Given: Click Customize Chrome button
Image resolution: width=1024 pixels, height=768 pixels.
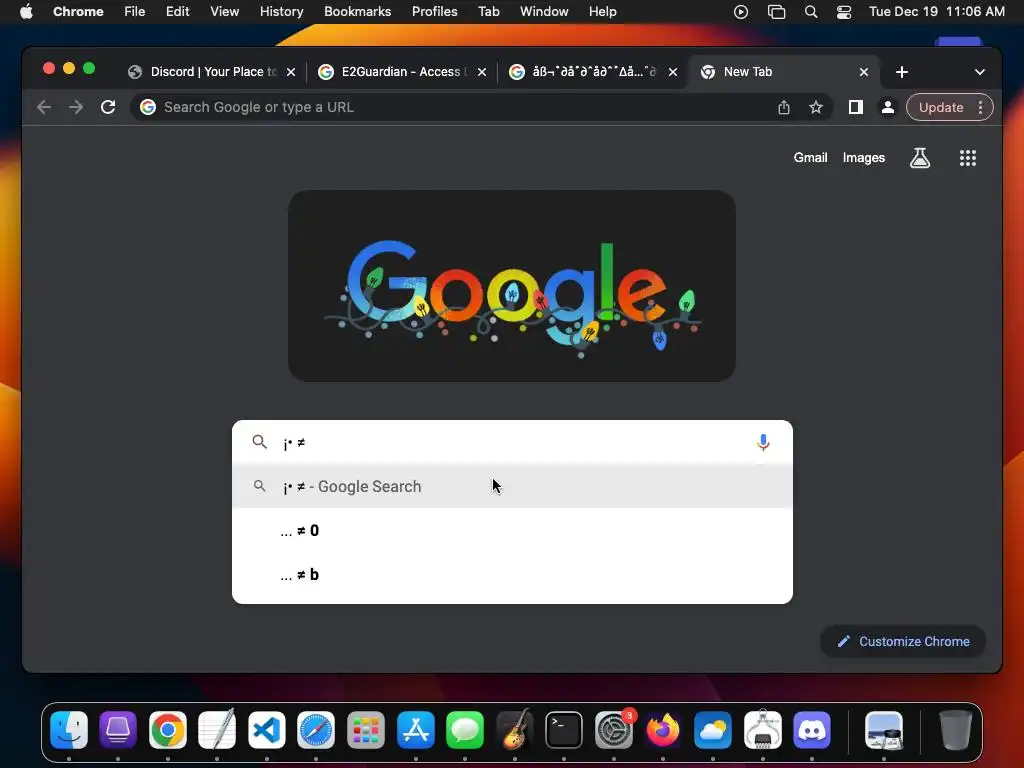Looking at the screenshot, I should (x=903, y=641).
